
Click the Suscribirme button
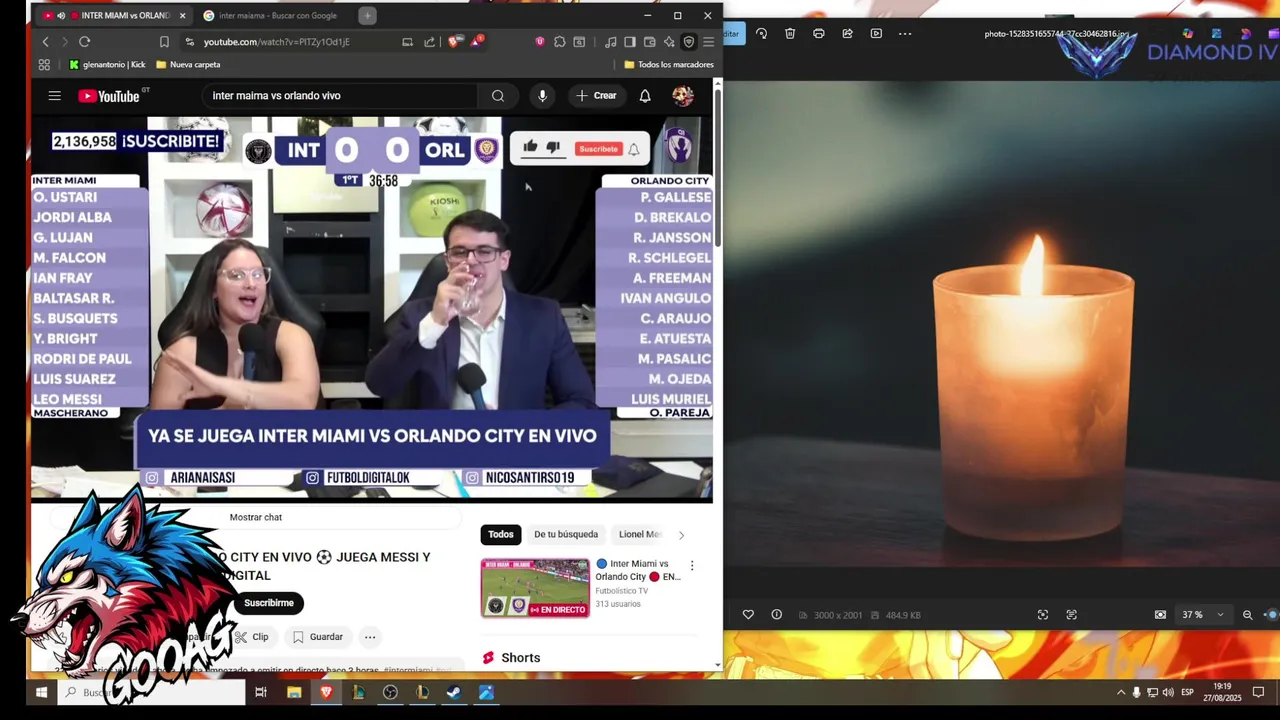click(x=269, y=603)
